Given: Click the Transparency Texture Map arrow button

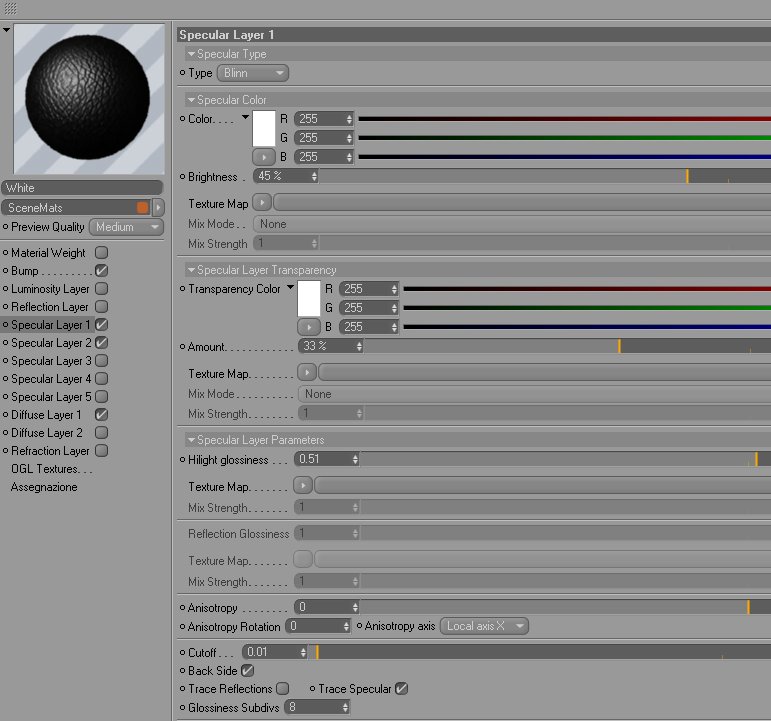Looking at the screenshot, I should tap(307, 373).
